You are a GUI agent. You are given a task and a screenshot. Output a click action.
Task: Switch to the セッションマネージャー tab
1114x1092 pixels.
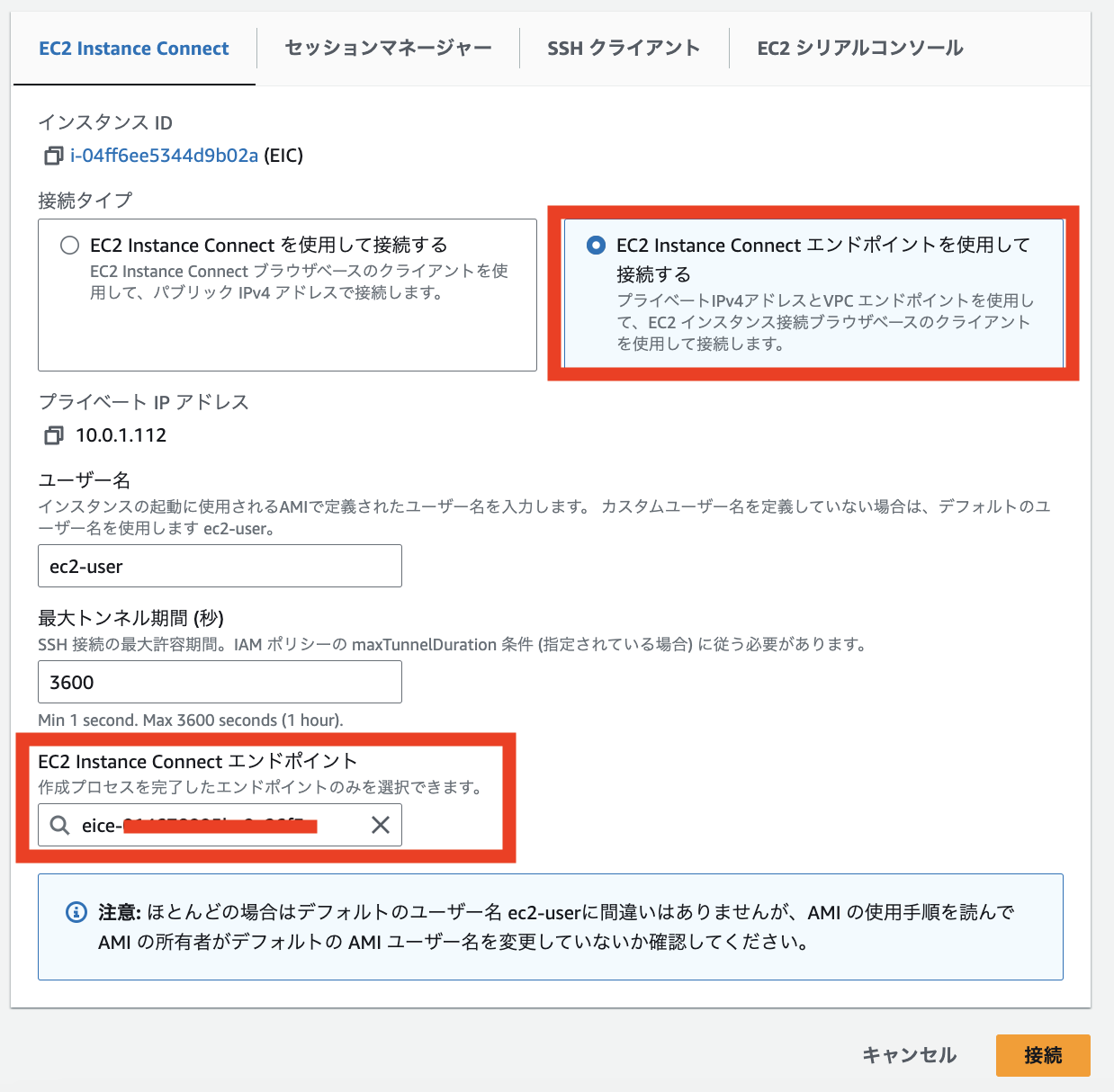click(x=387, y=48)
